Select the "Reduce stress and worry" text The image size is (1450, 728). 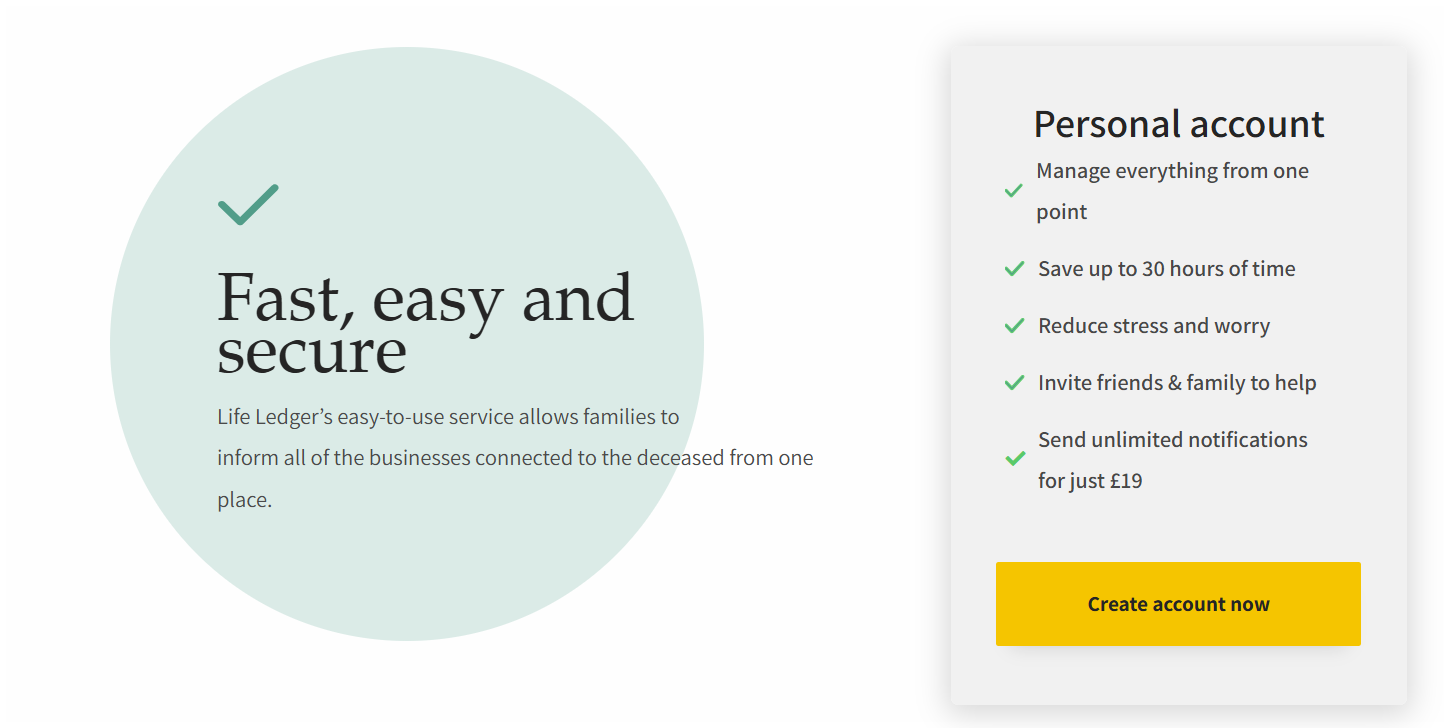[x=1154, y=326]
